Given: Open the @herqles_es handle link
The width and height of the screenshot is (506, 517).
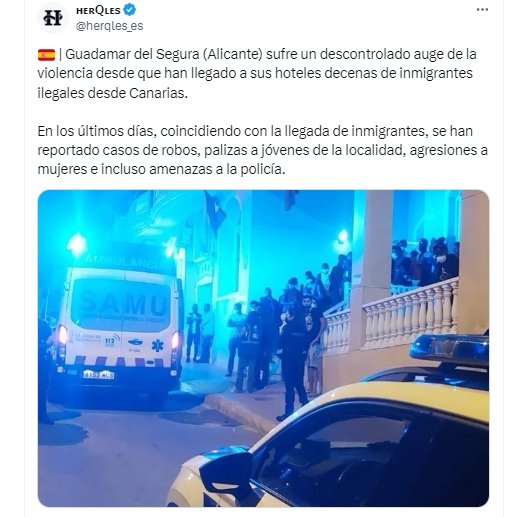Looking at the screenshot, I should click(x=110, y=26).
